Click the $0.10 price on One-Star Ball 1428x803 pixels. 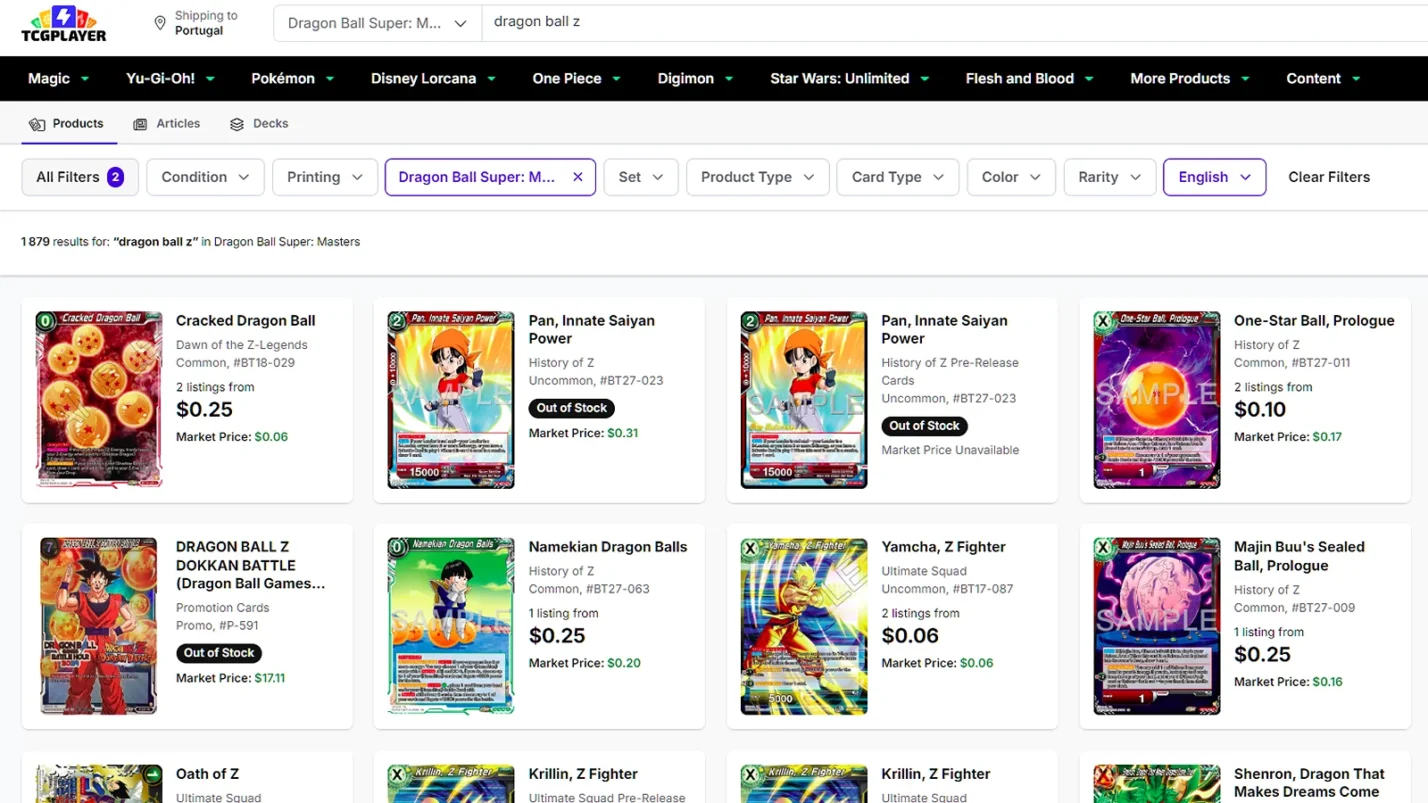pos(1261,410)
